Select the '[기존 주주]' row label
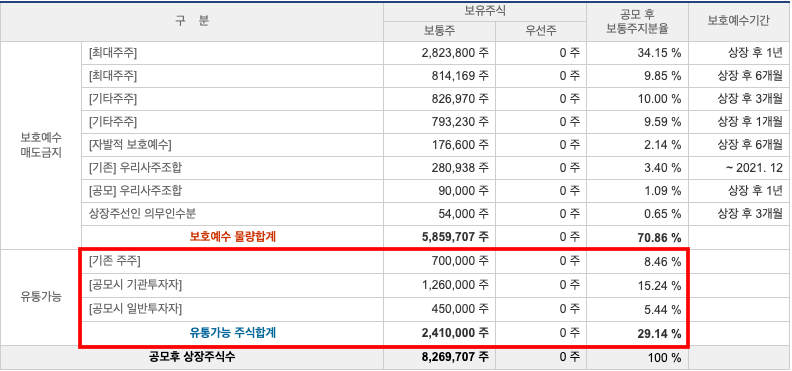 point(114,261)
